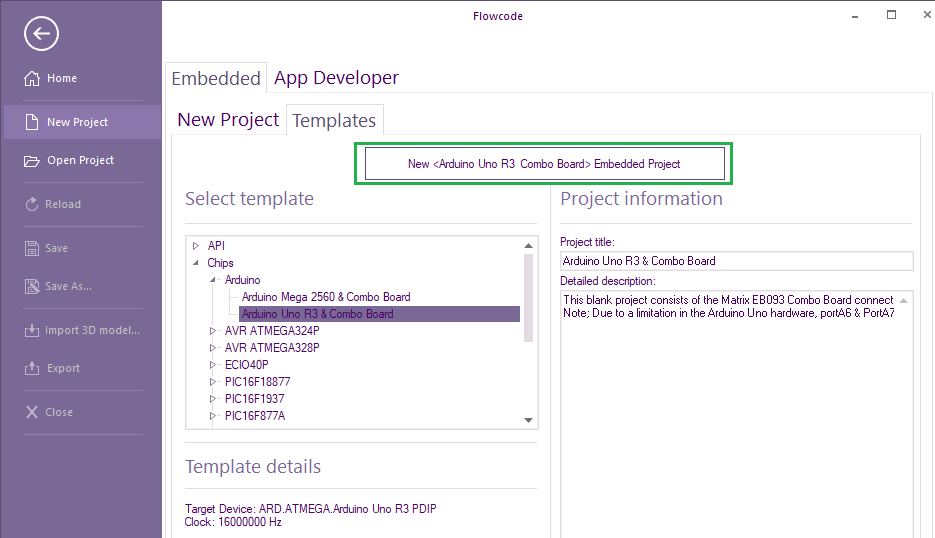935x538 pixels.
Task: Click the Export upload icon
Action: 32,368
